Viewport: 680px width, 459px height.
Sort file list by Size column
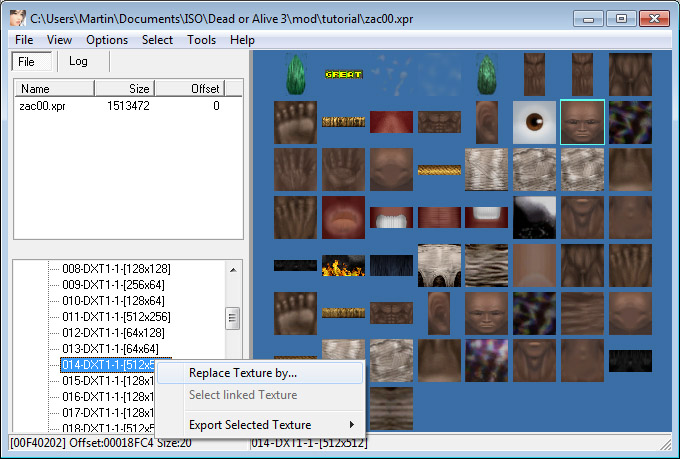(124, 89)
